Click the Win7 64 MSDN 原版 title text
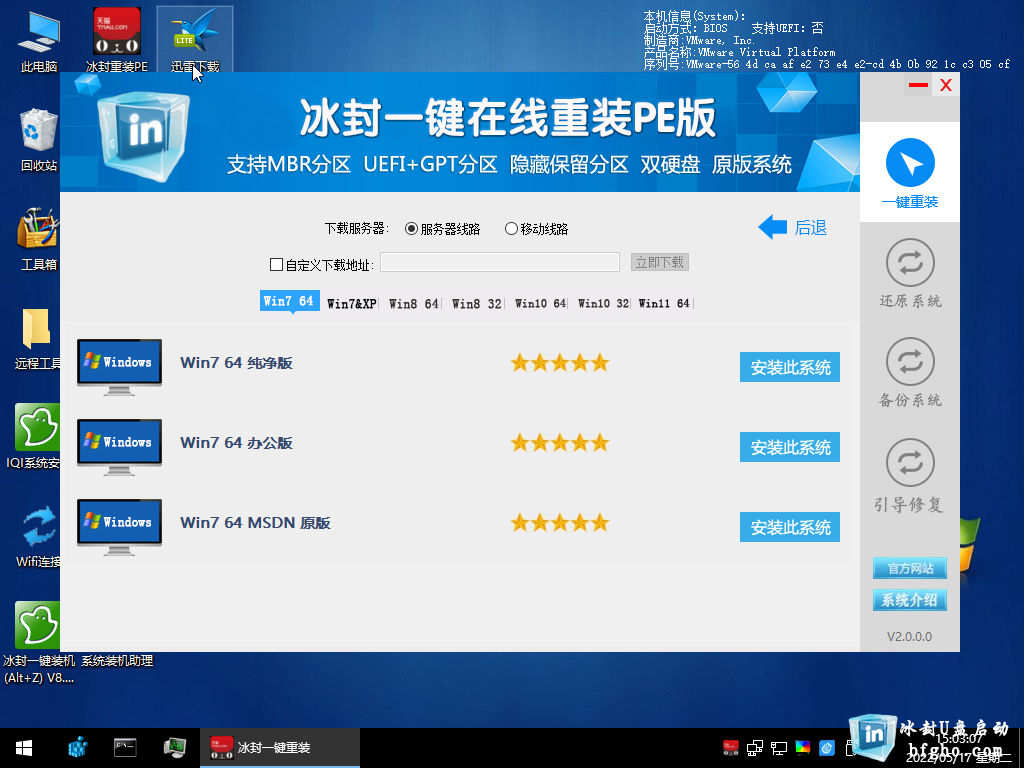 pyautogui.click(x=255, y=523)
